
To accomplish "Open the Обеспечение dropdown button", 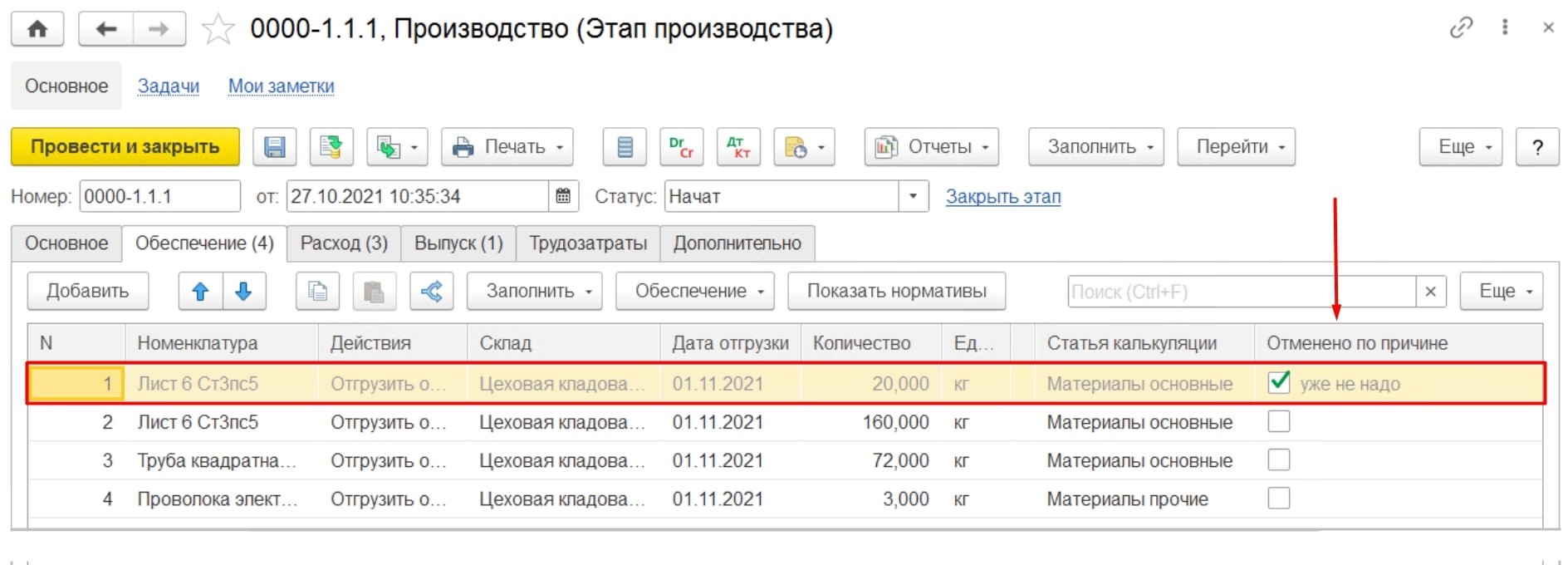I will click(x=694, y=292).
